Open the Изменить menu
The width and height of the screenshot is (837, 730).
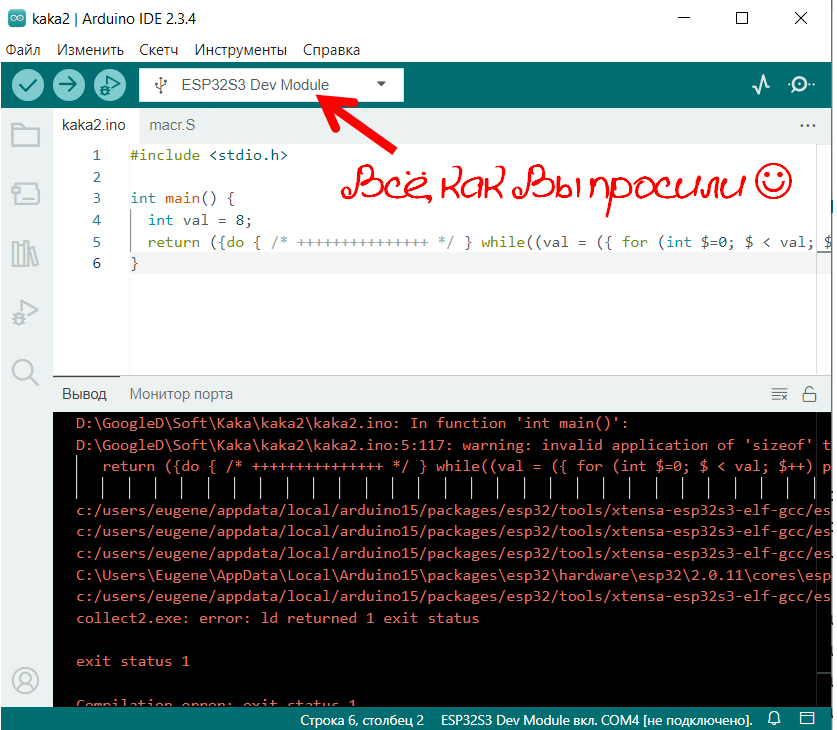(90, 50)
